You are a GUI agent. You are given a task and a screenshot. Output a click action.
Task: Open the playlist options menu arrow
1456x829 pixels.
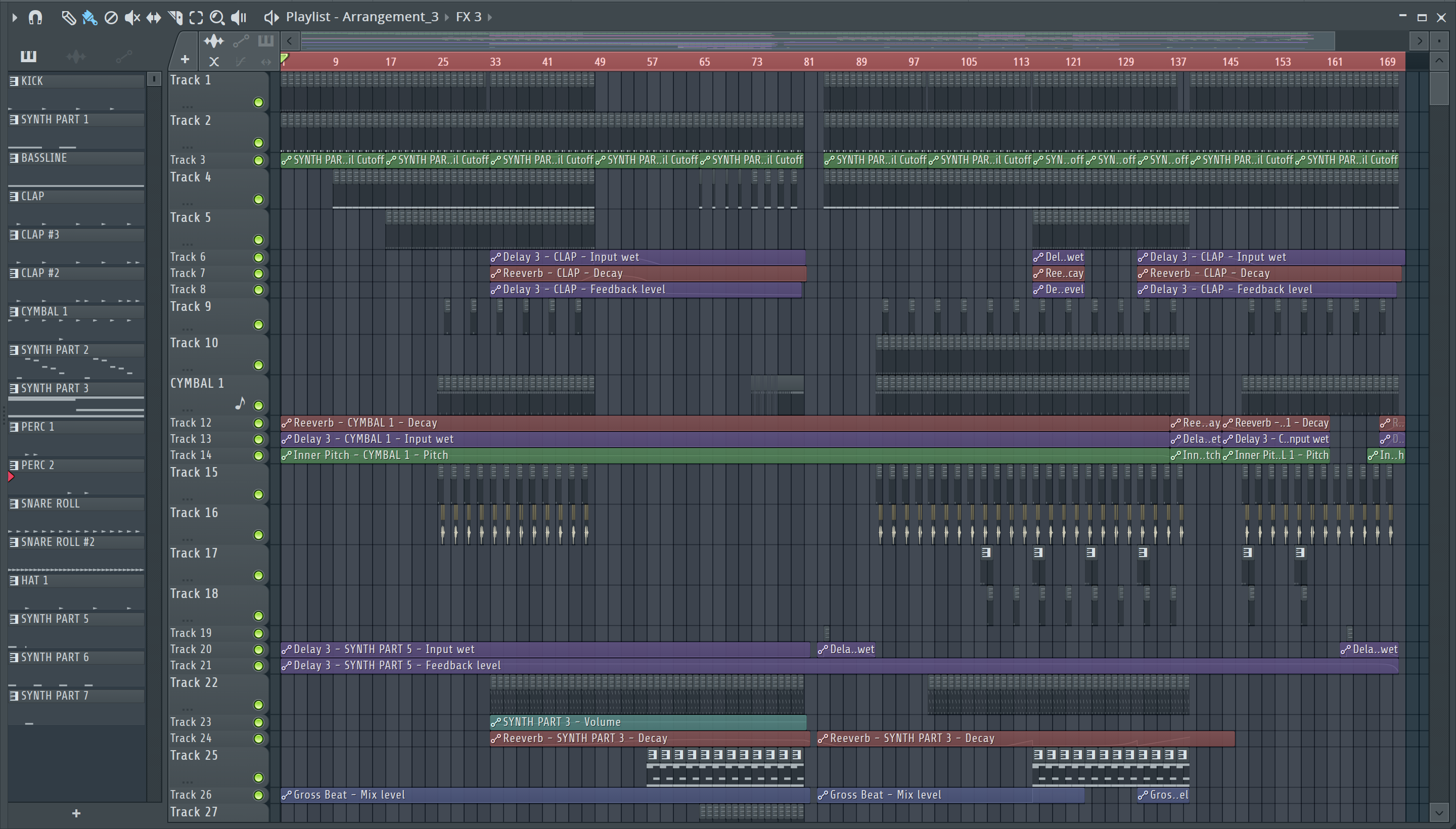pos(15,18)
